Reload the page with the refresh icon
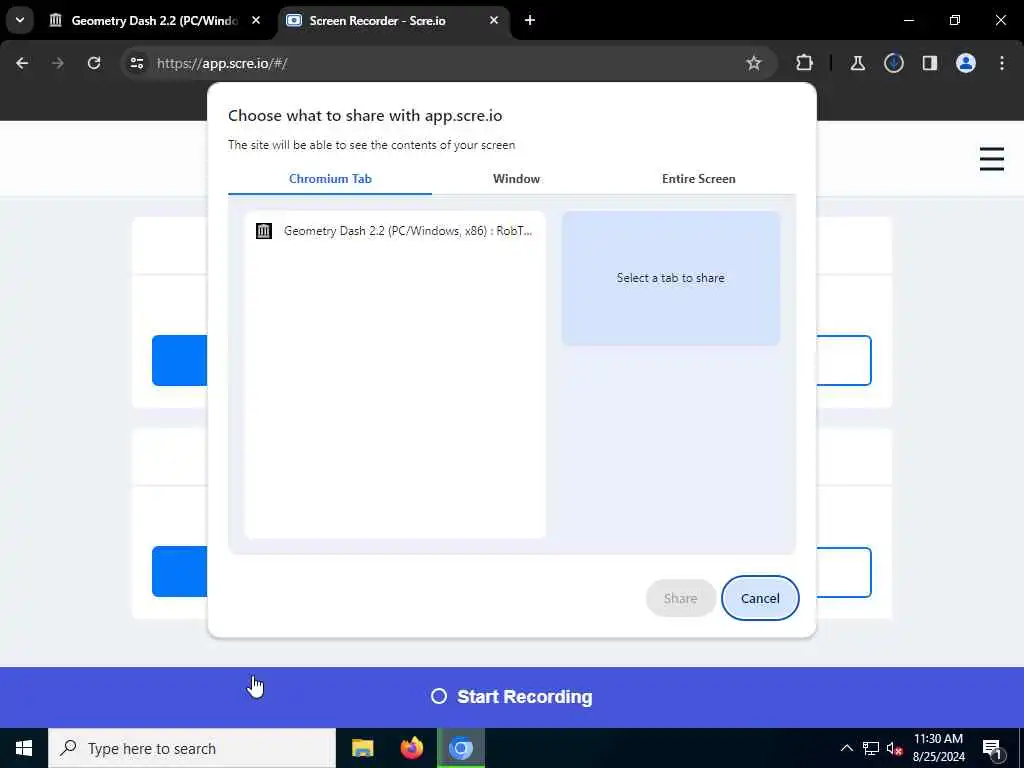This screenshot has height=768, width=1024. (x=94, y=63)
